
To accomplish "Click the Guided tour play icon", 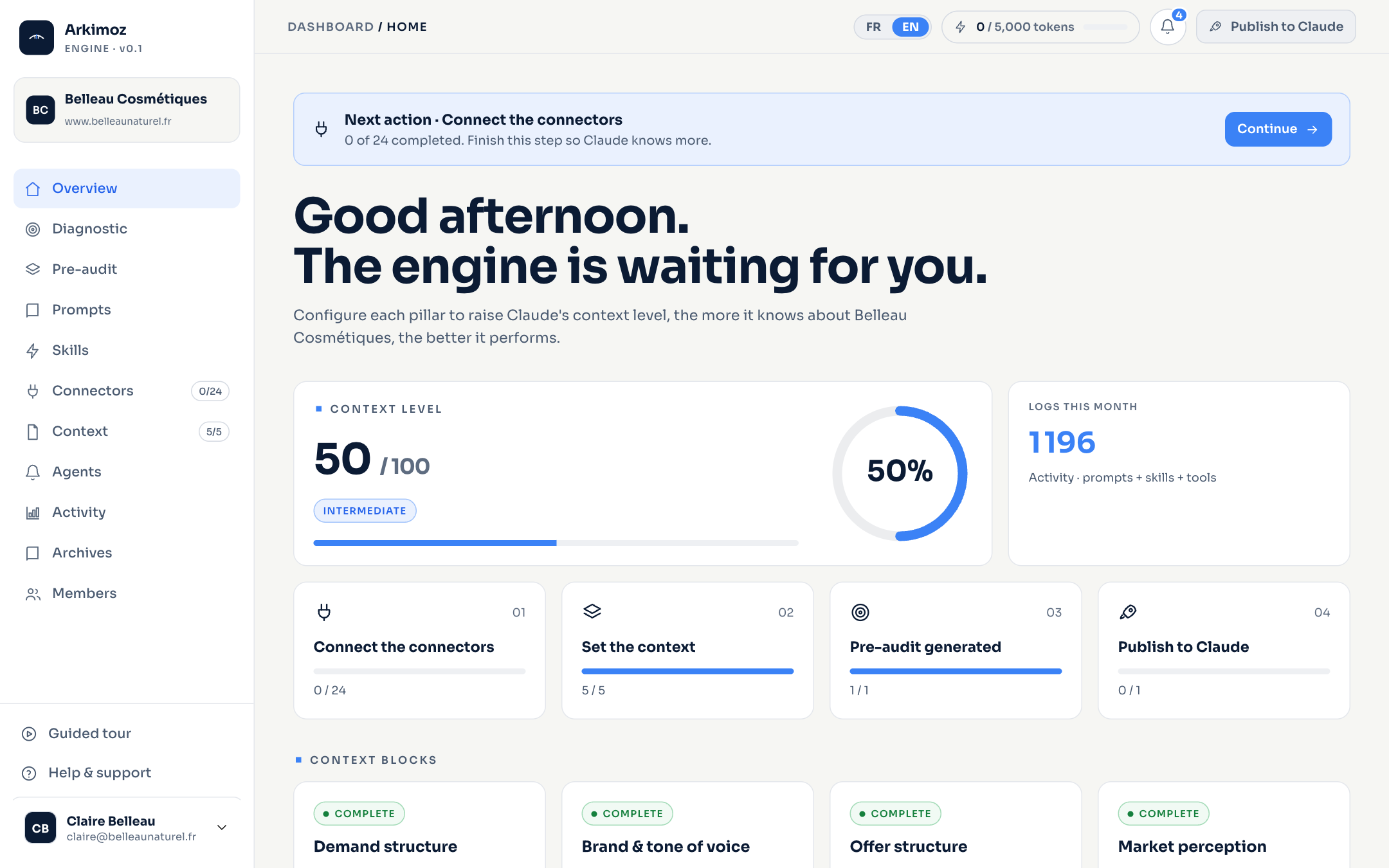I will (29, 734).
